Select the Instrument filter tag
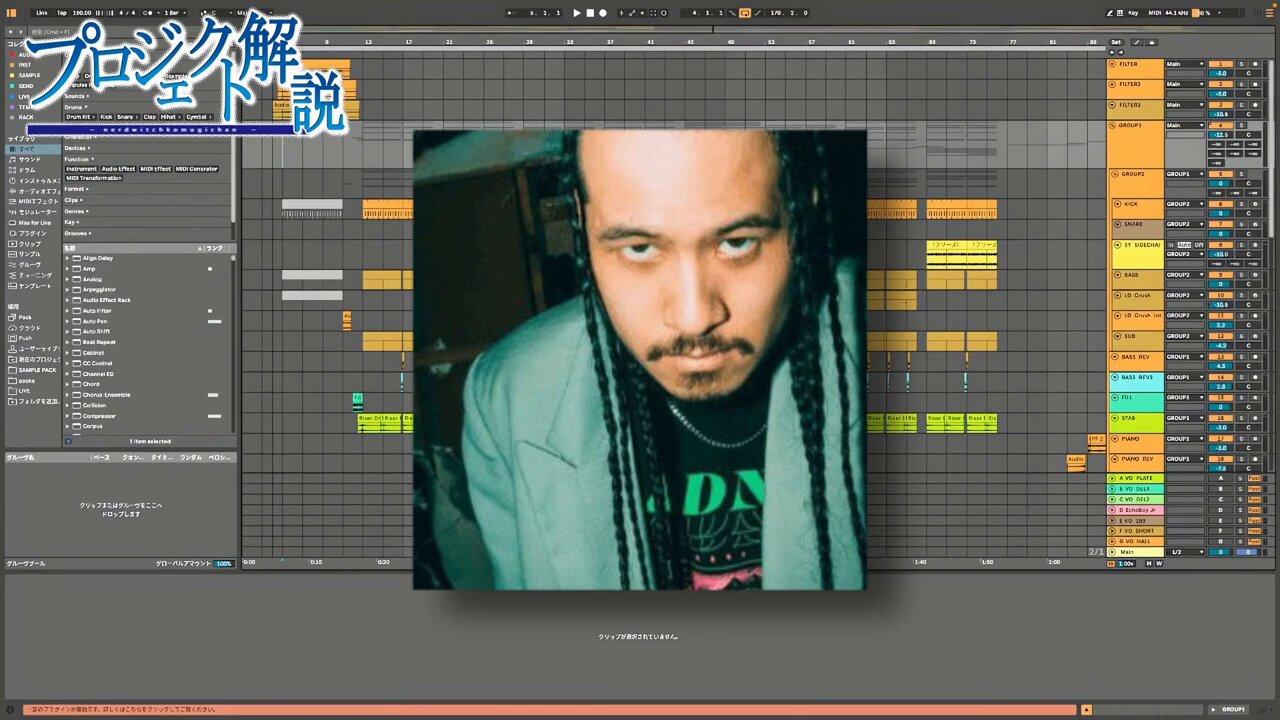 tap(81, 169)
